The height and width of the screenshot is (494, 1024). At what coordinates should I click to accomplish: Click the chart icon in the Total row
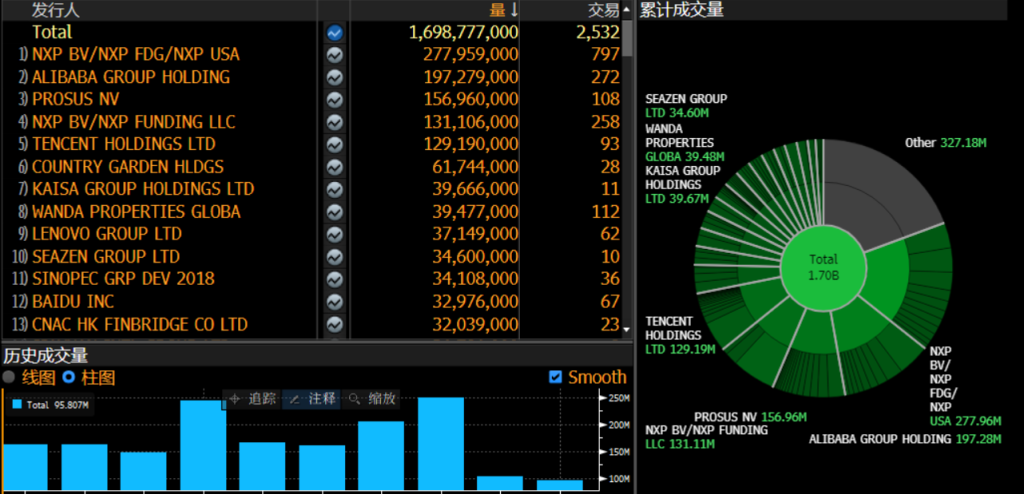point(334,32)
